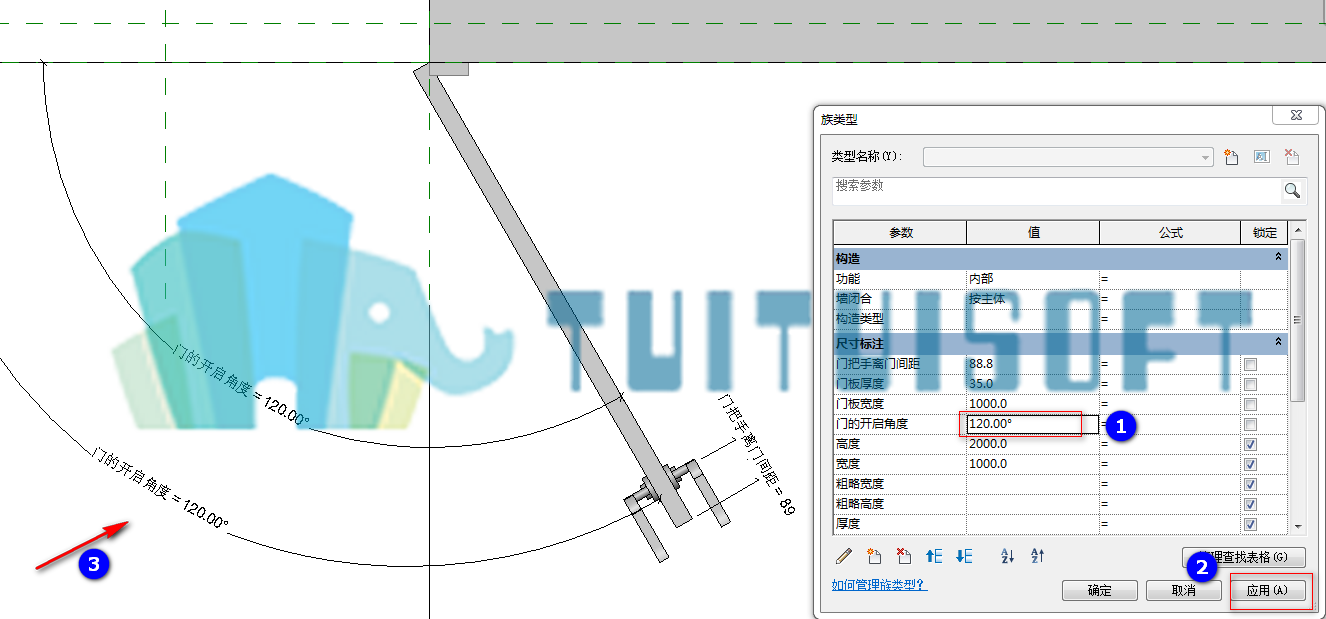Image resolution: width=1326 pixels, height=619 pixels.
Task: Click the 取消 button
Action: coord(1183,590)
